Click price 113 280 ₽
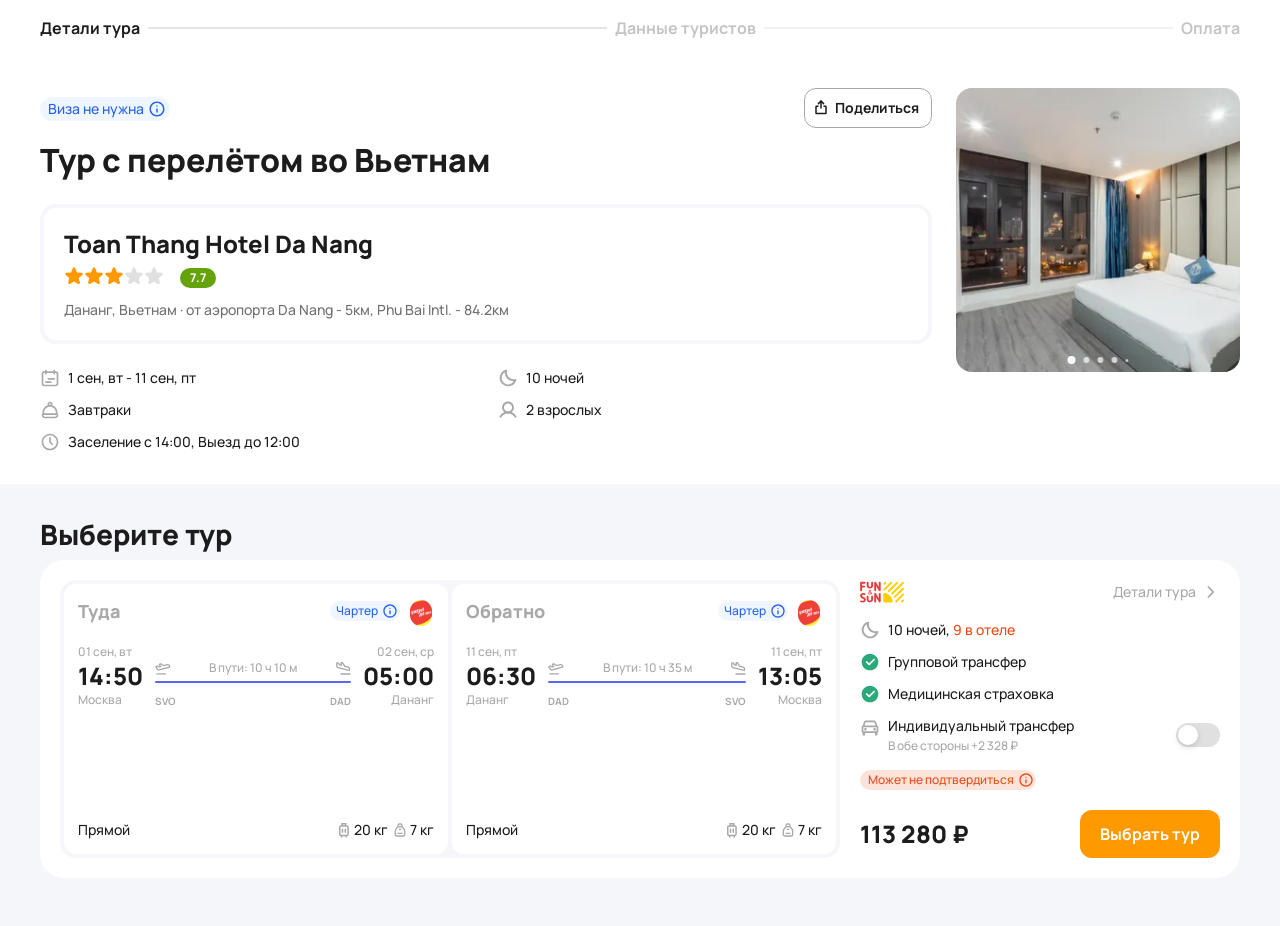Viewport: 1280px width, 926px height. [914, 834]
